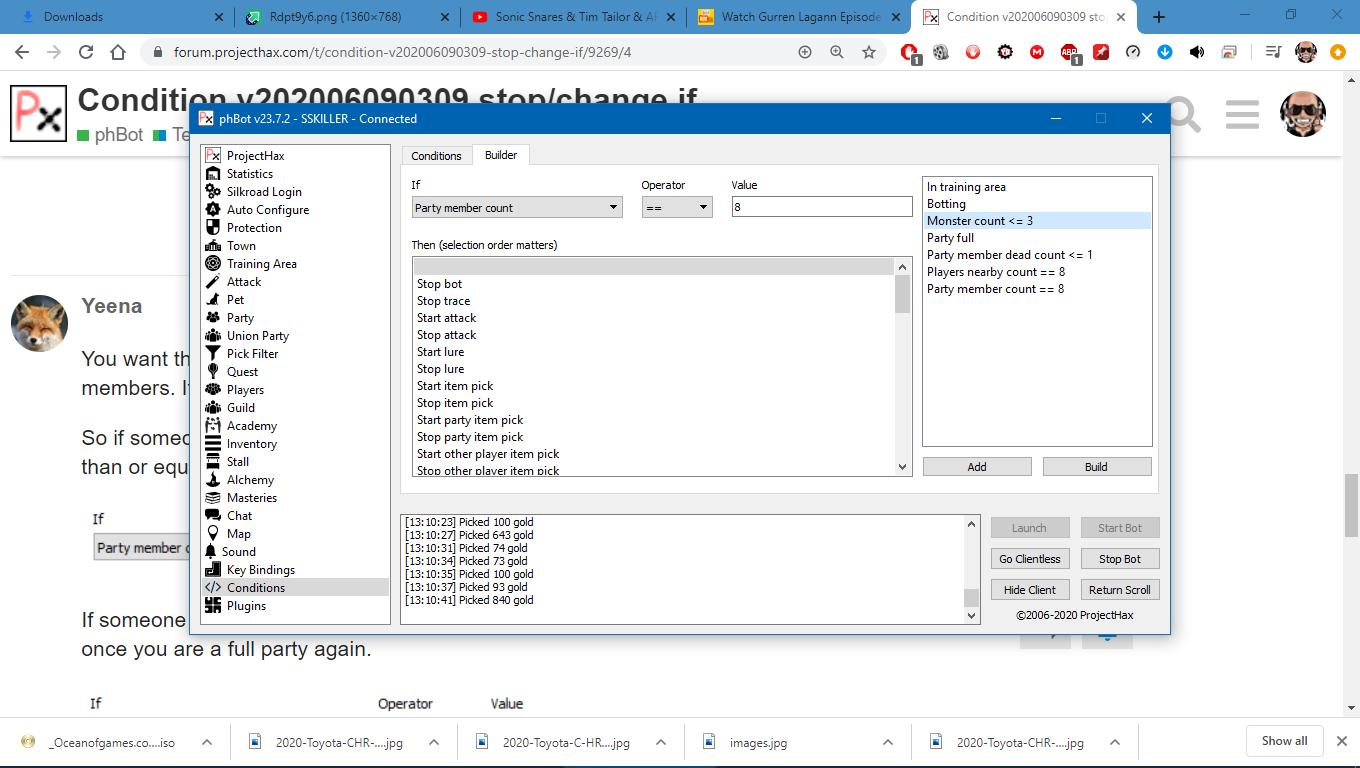
Task: Open the Inventory sidebar icon
Action: [x=213, y=444]
